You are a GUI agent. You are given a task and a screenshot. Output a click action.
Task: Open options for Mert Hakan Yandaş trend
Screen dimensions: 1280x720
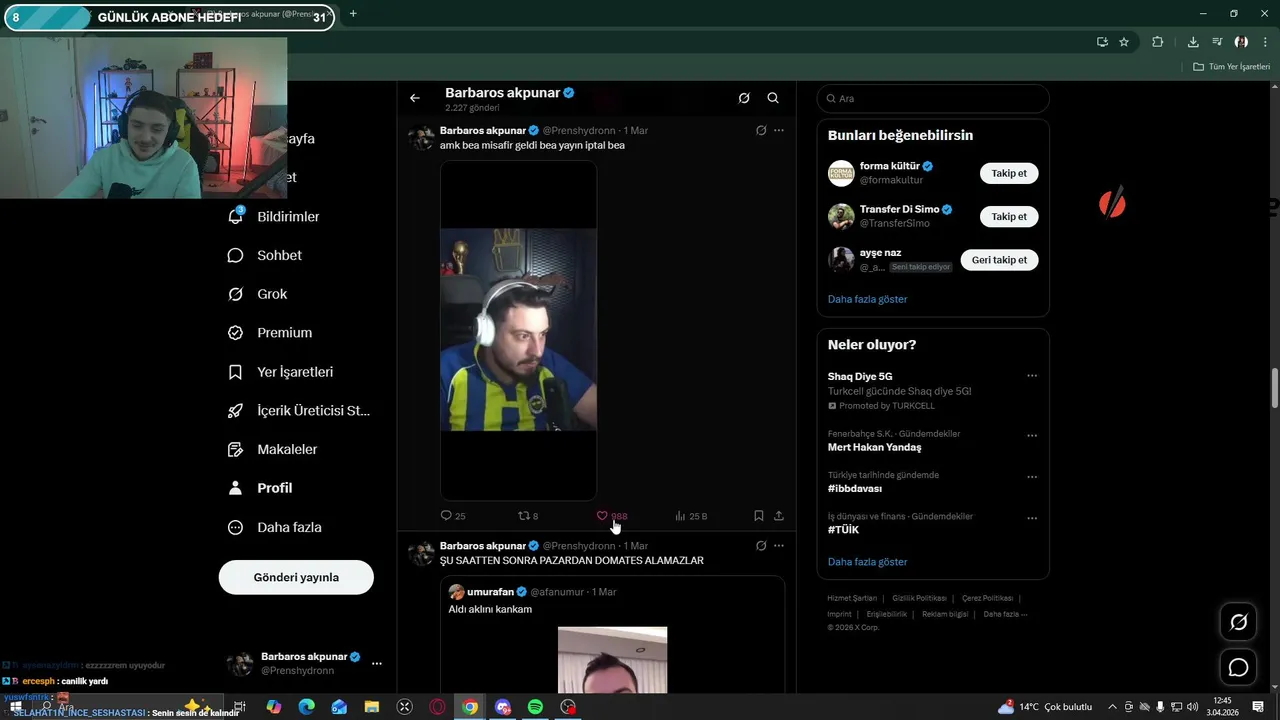click(1032, 436)
